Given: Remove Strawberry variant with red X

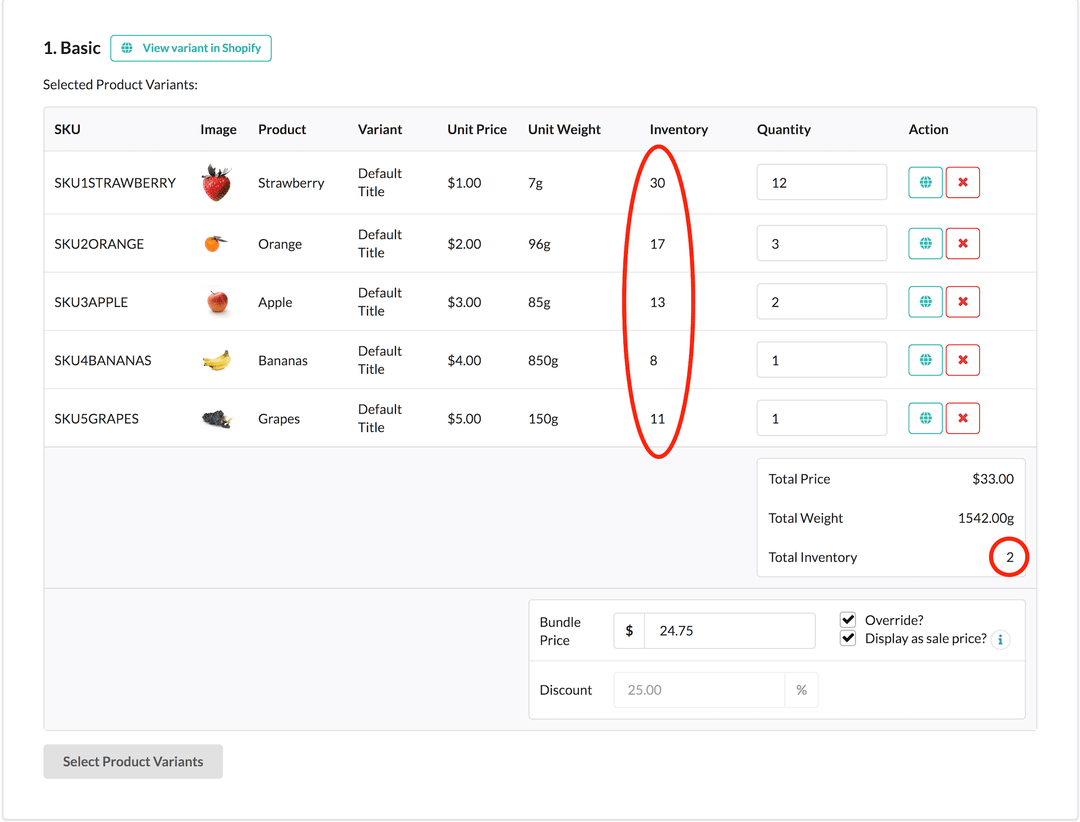Looking at the screenshot, I should point(963,182).
